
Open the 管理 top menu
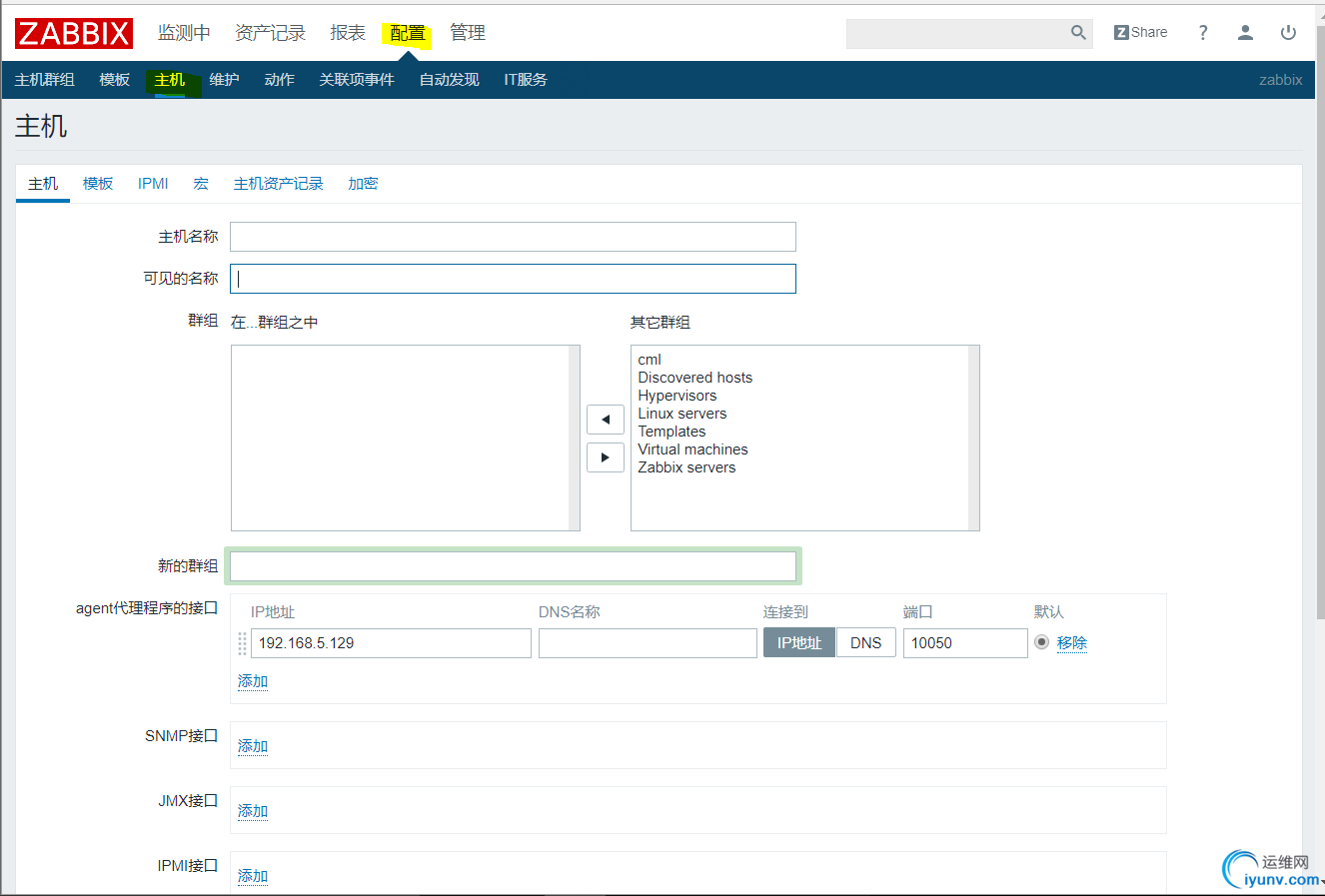coord(468,33)
